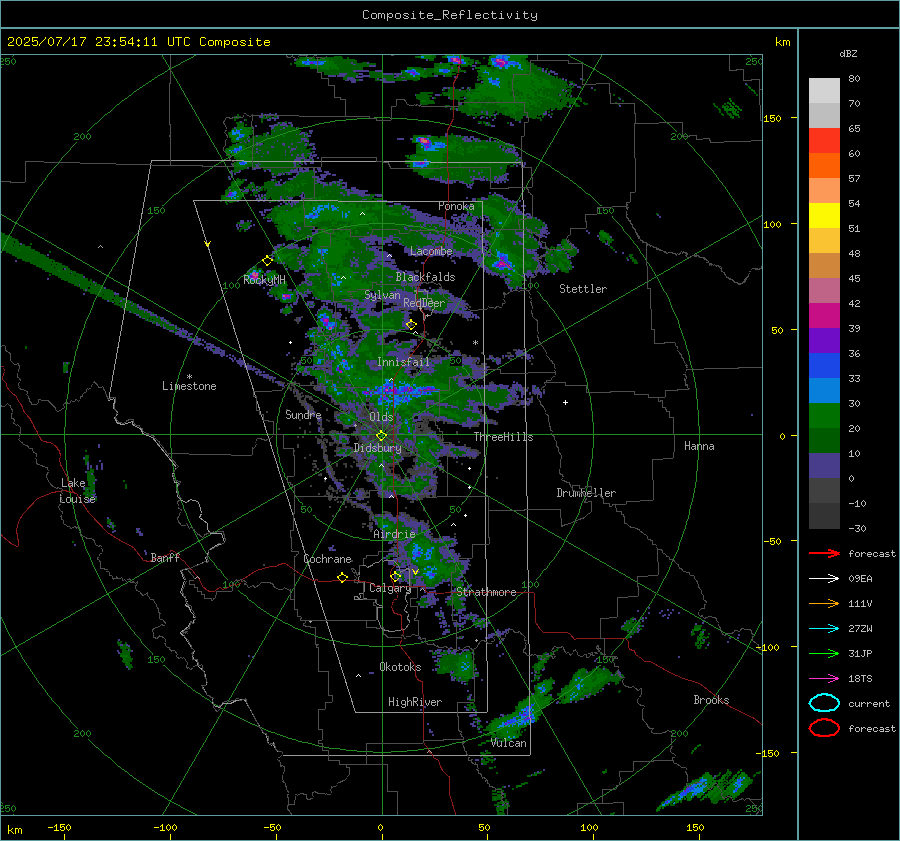
Task: Click the Lake Louise label
Action: point(77,491)
